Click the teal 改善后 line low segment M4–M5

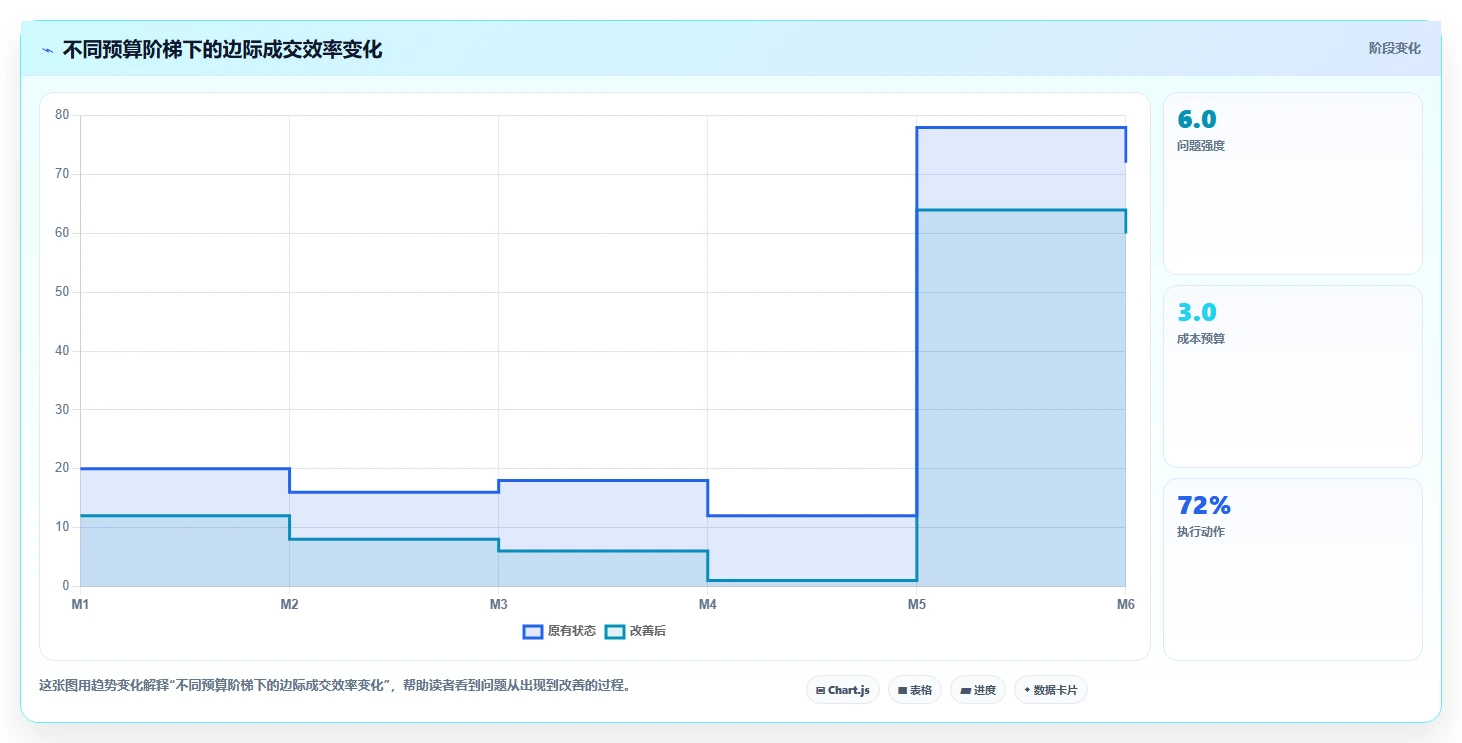tap(812, 580)
